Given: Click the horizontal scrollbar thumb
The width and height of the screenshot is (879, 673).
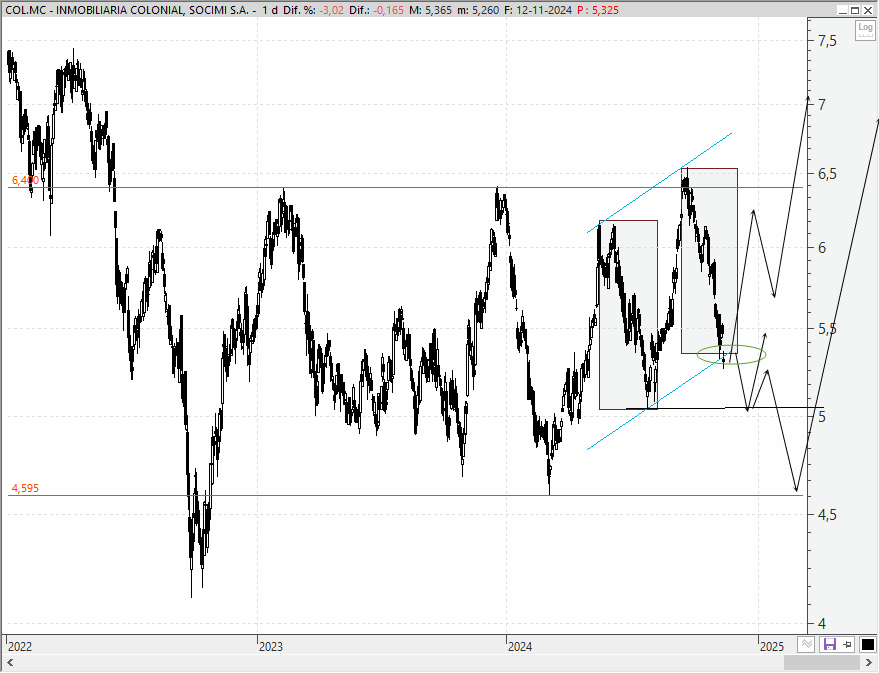Looking at the screenshot, I should [x=820, y=663].
